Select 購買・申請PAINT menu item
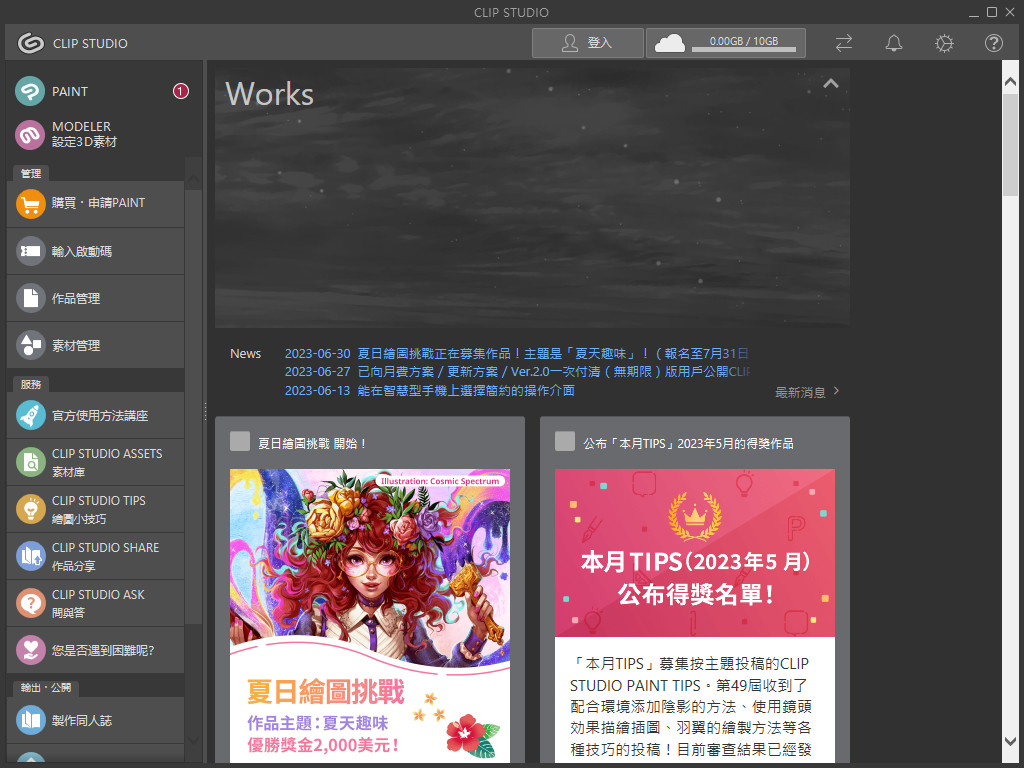 click(x=95, y=204)
